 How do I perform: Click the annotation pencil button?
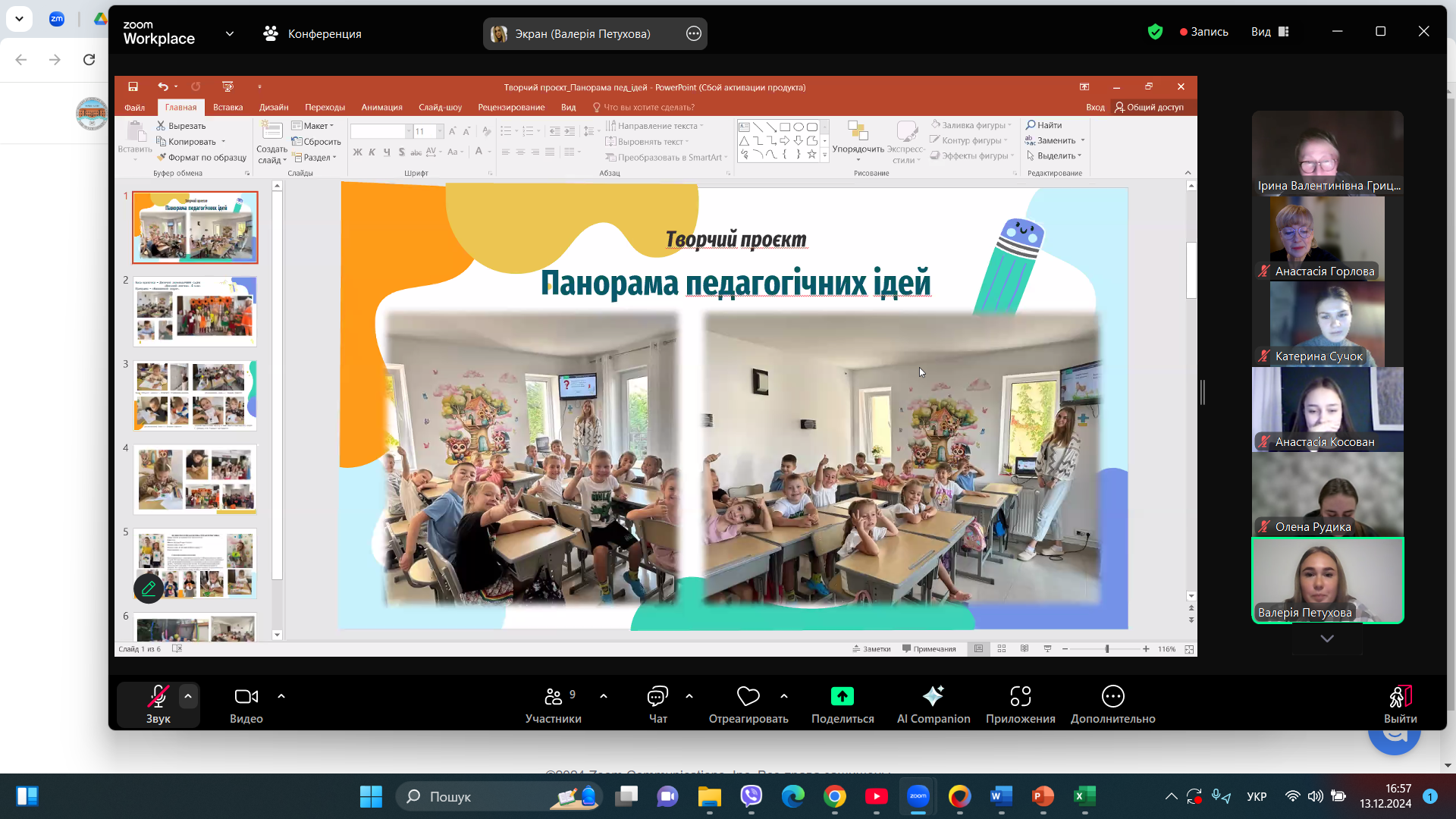tap(149, 588)
